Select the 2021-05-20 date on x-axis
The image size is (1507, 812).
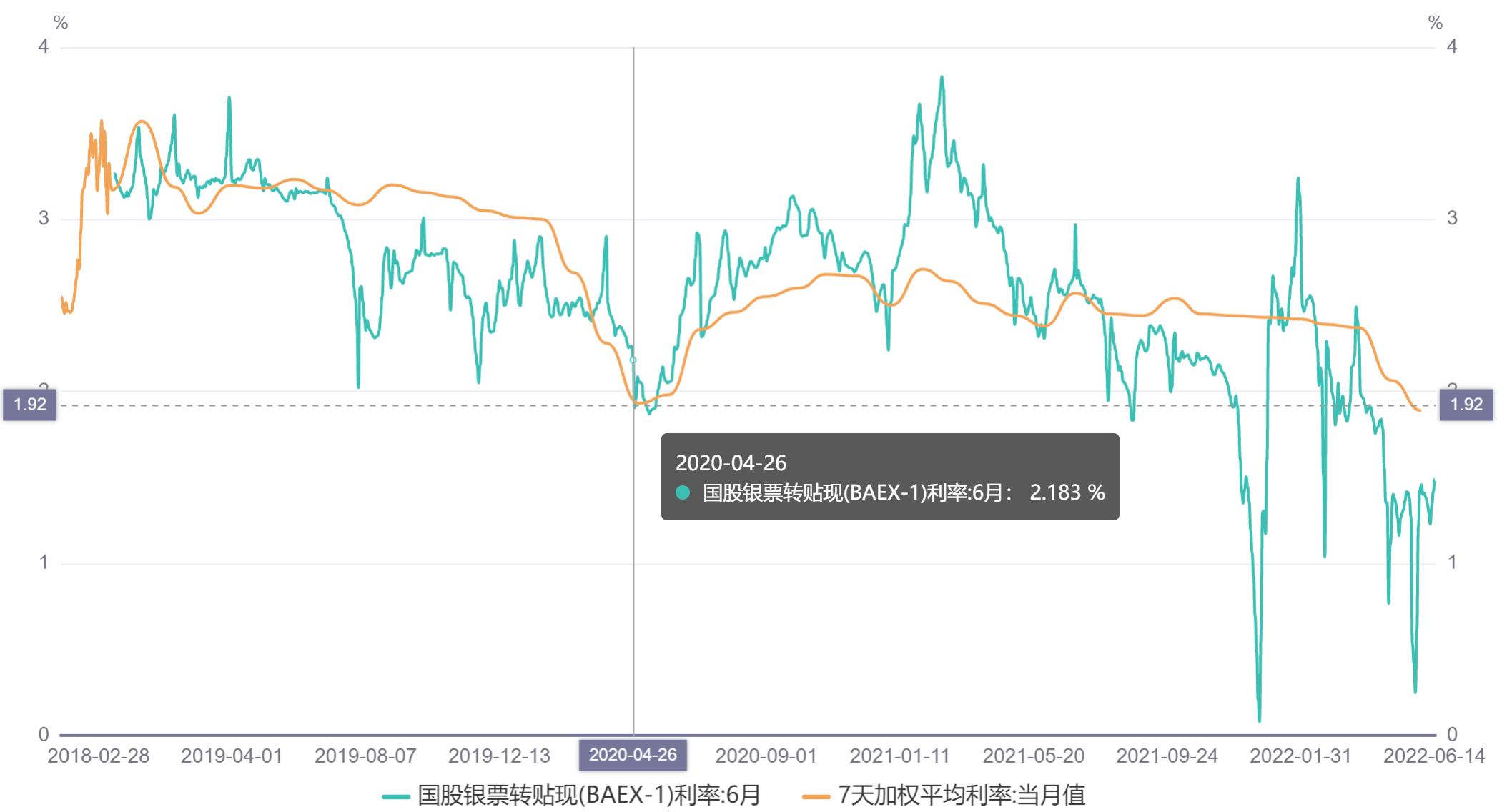1033,756
